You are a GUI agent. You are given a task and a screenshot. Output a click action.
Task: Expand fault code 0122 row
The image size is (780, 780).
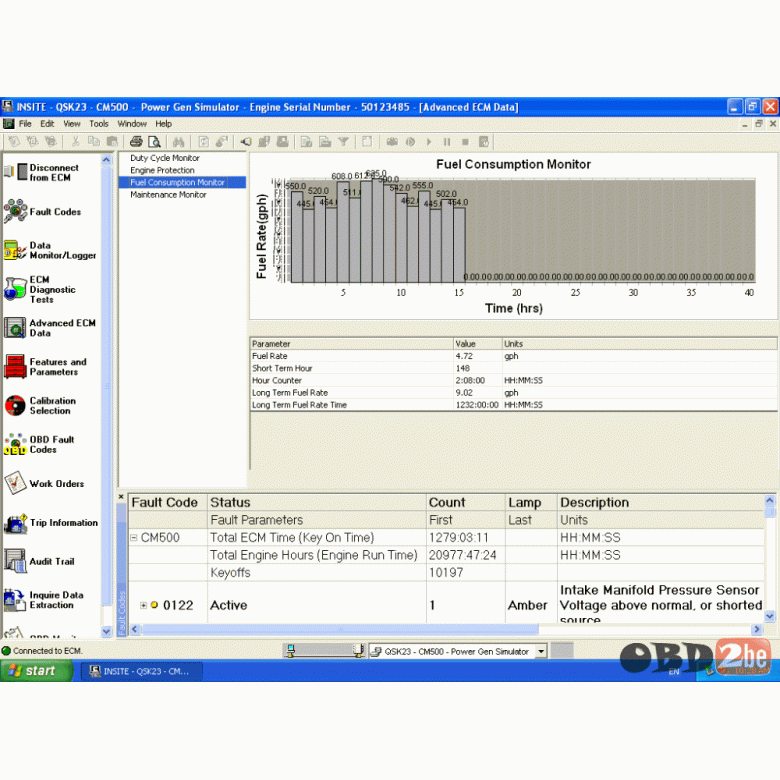point(143,605)
